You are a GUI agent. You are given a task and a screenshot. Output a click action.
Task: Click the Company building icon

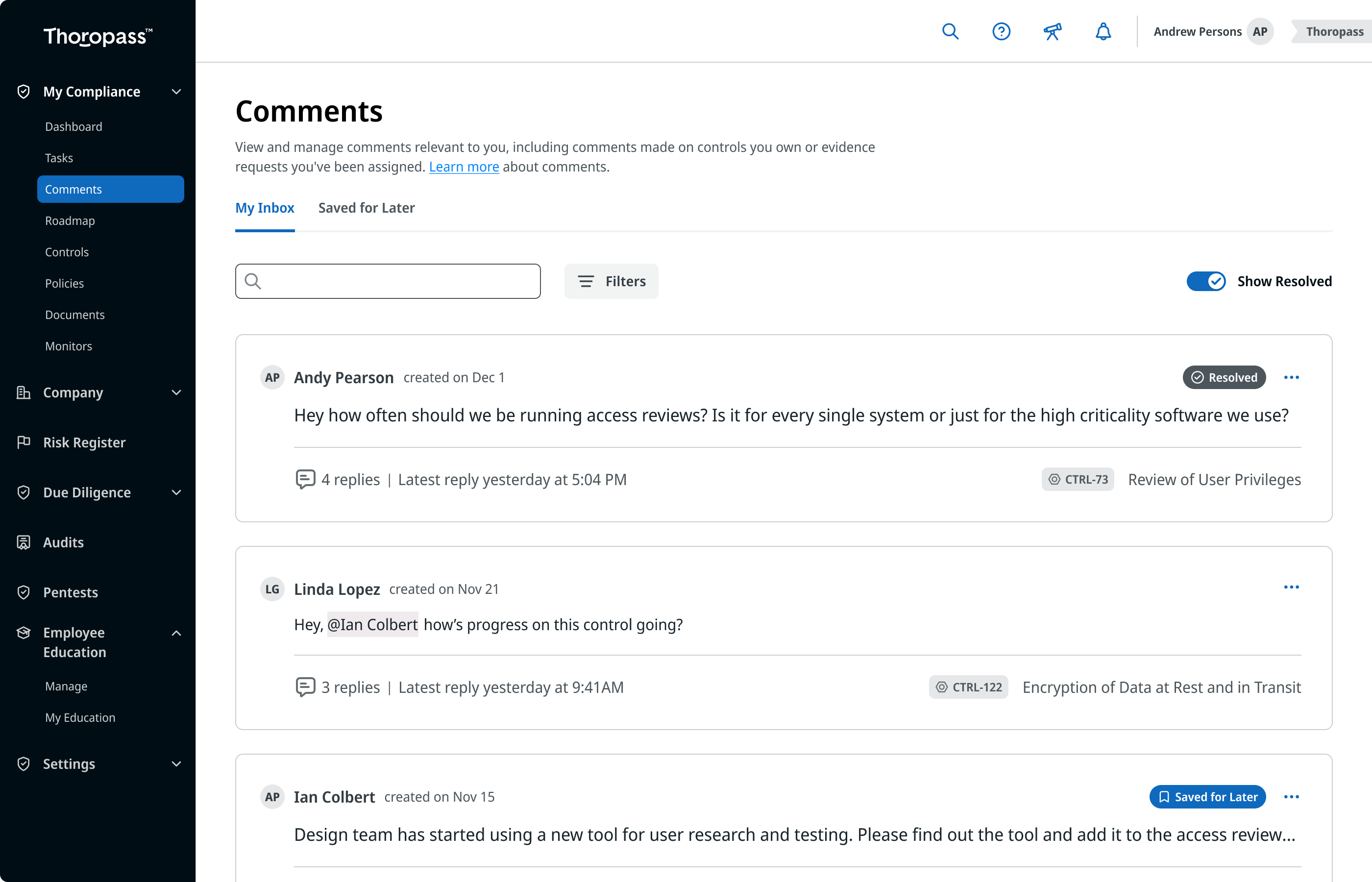[24, 392]
